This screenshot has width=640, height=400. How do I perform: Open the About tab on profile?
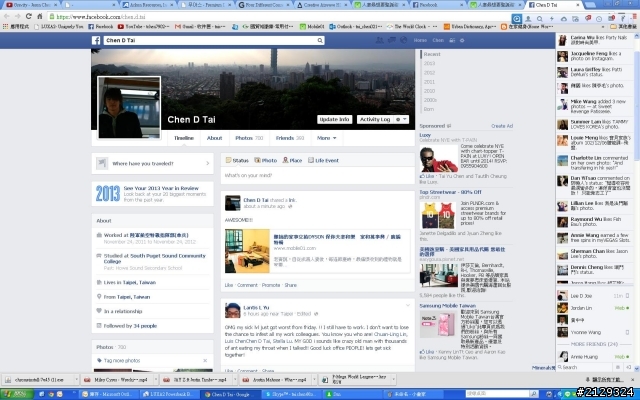214,138
